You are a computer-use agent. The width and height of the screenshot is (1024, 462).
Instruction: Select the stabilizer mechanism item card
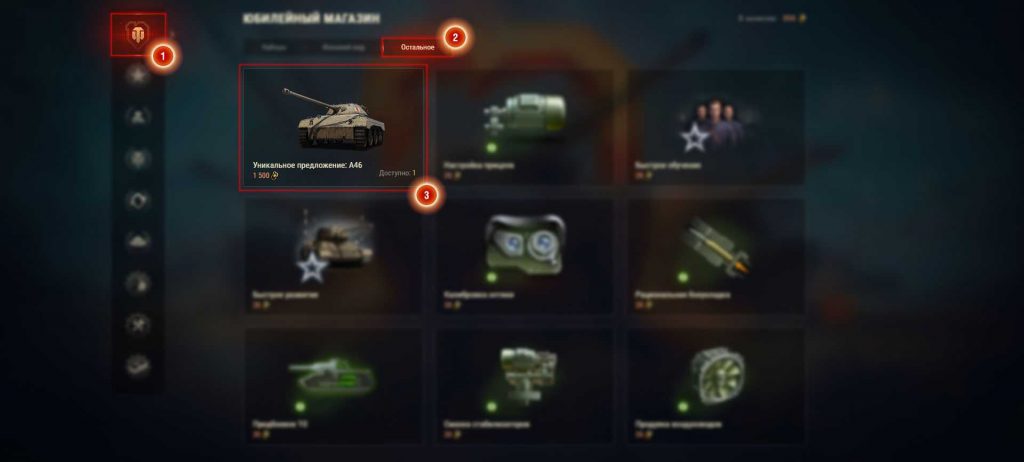click(x=525, y=386)
